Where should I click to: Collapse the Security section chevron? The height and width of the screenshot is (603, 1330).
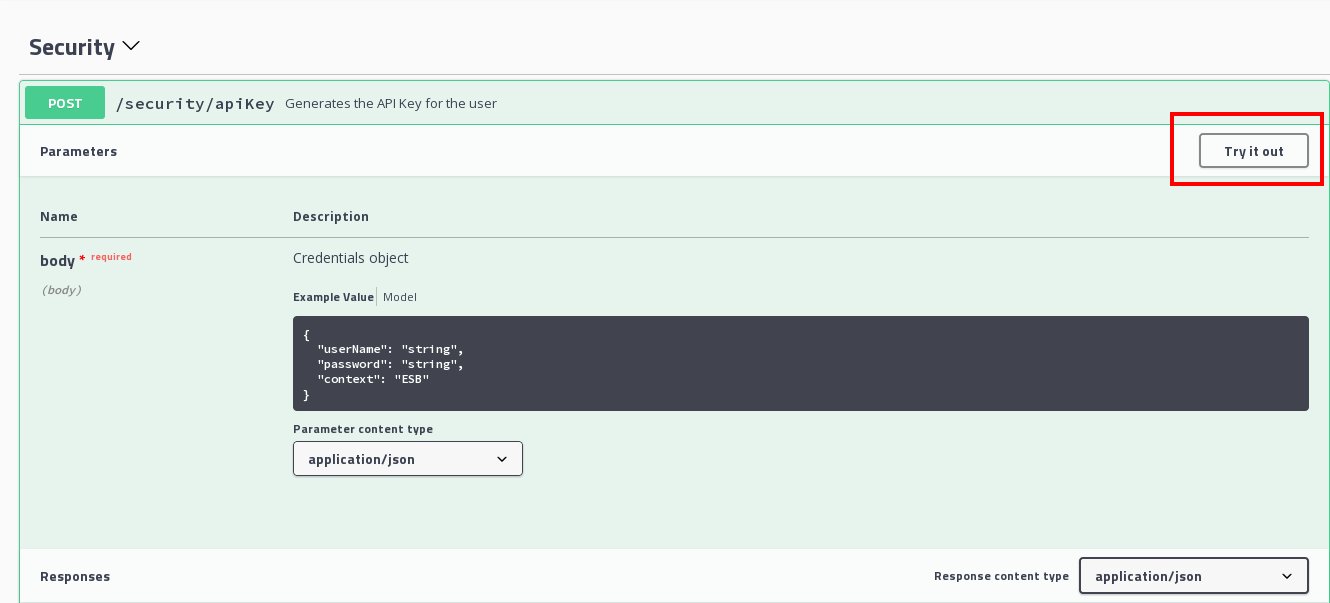(131, 47)
